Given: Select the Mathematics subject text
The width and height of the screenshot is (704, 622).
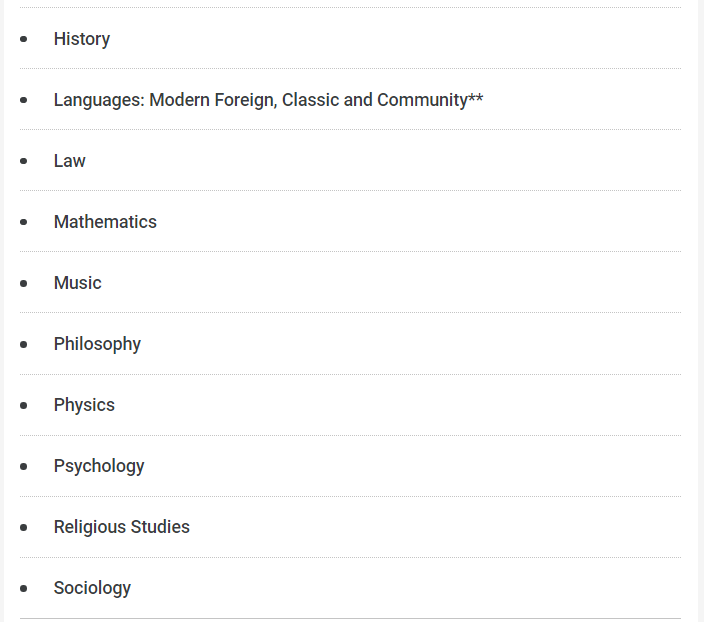Looking at the screenshot, I should [x=105, y=222].
